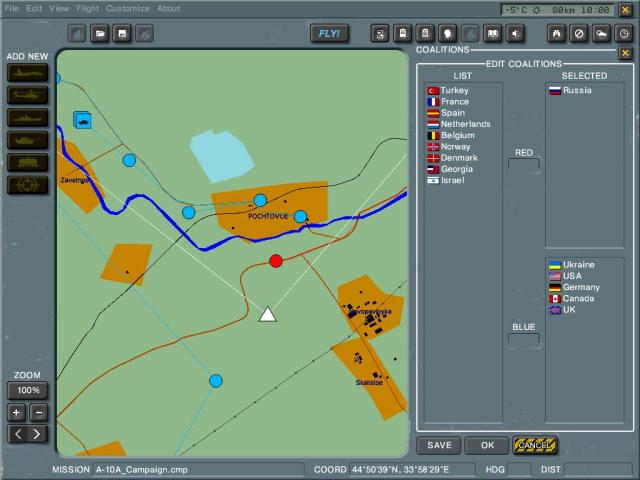Click the COORD coordinates field
The width and height of the screenshot is (640, 480).
412,469
